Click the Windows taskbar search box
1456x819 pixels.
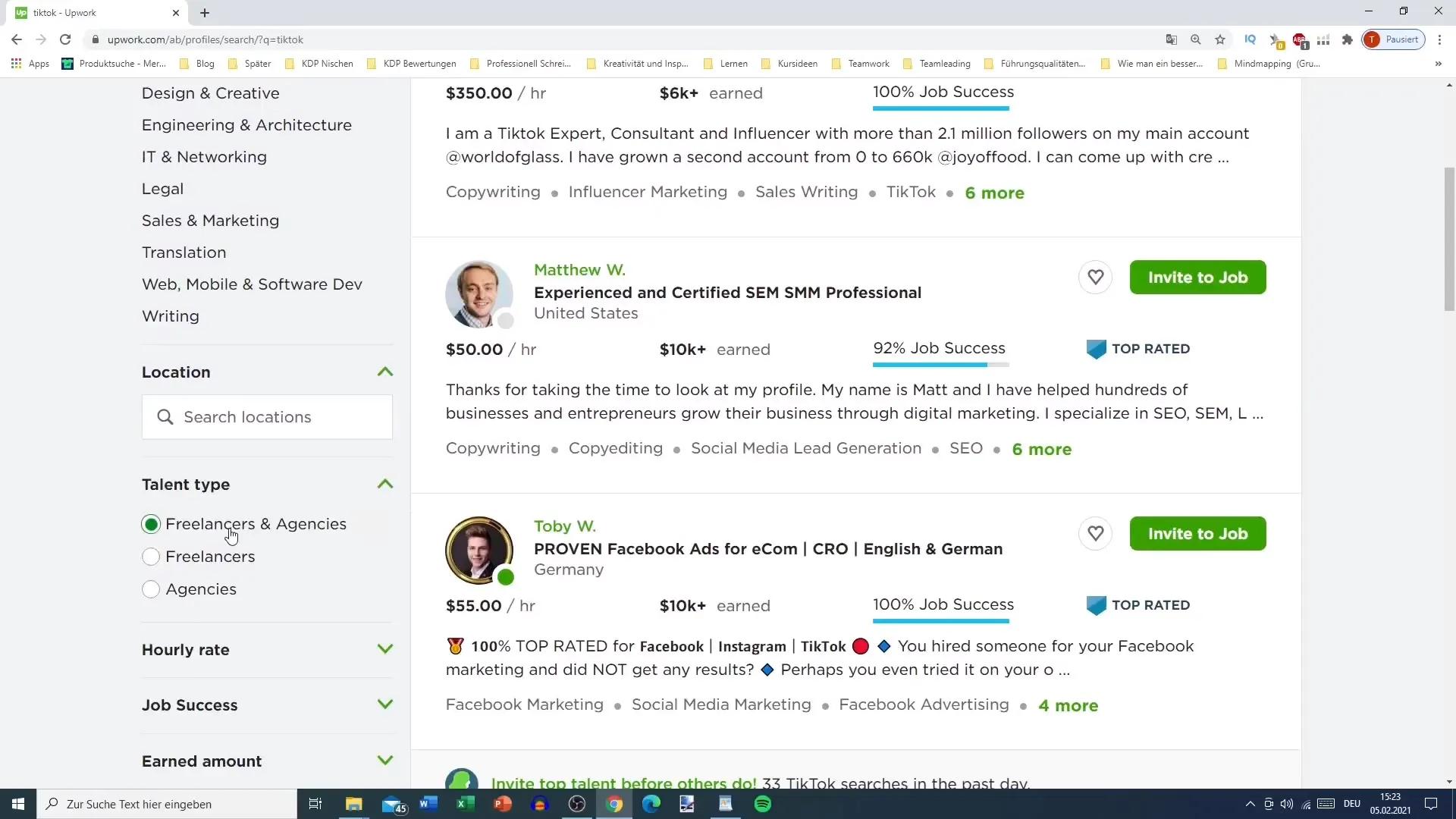click(x=167, y=804)
